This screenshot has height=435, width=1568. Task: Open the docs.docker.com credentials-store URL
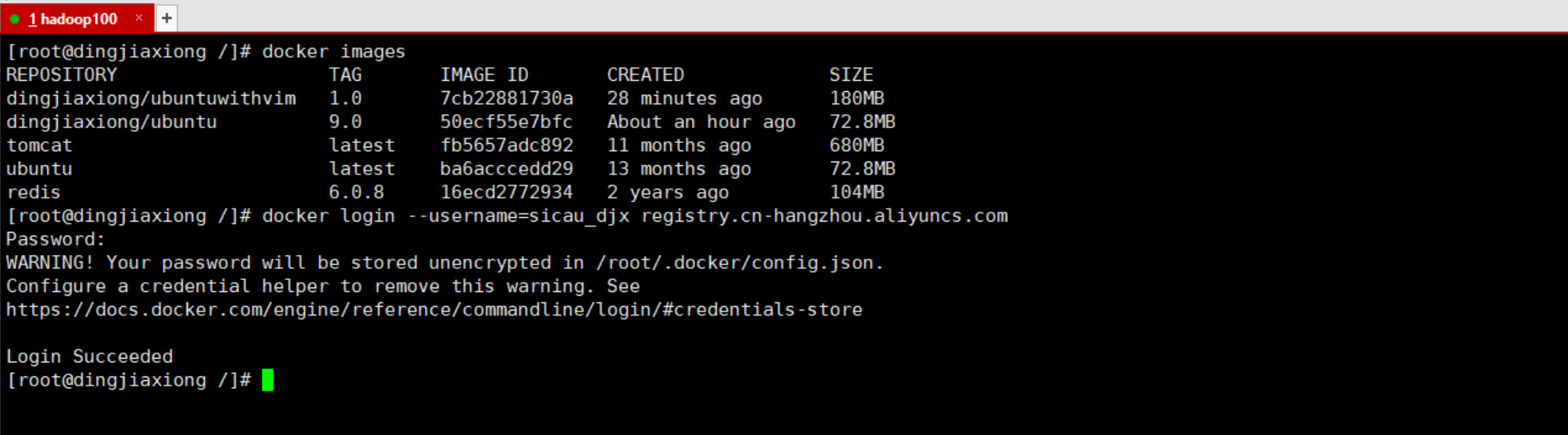(x=435, y=310)
